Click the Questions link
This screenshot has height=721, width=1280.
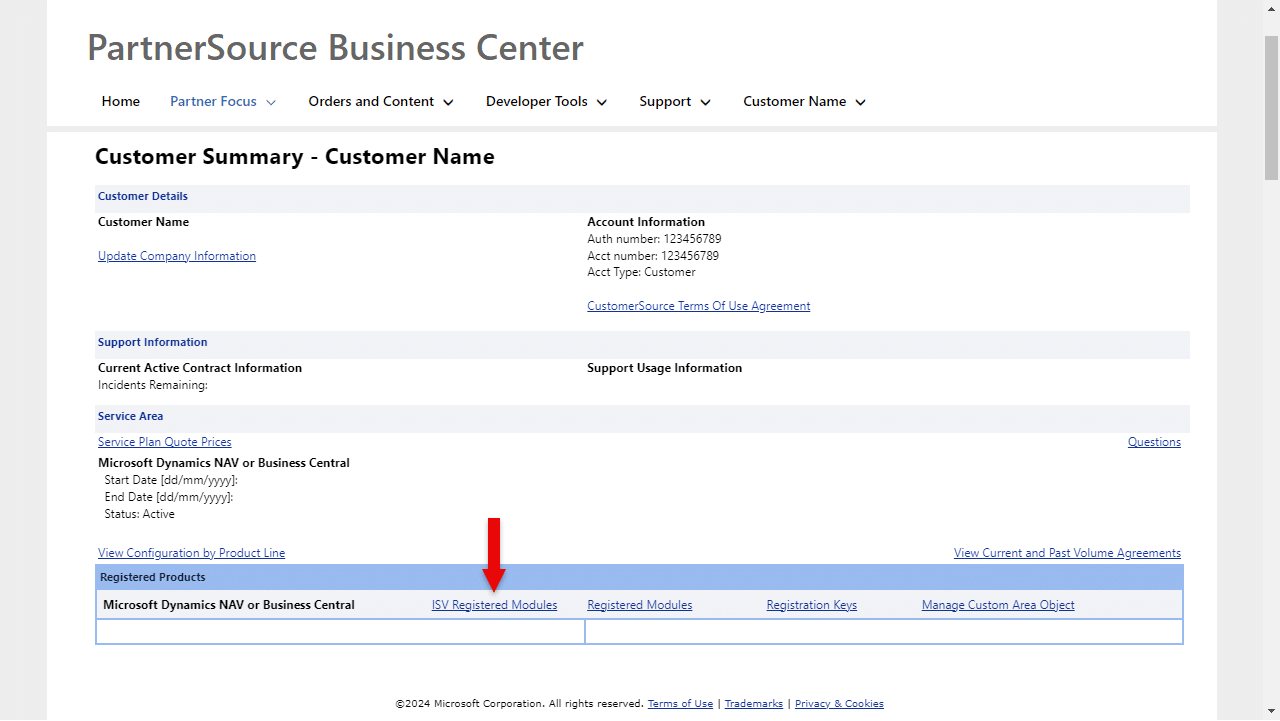pos(1154,442)
